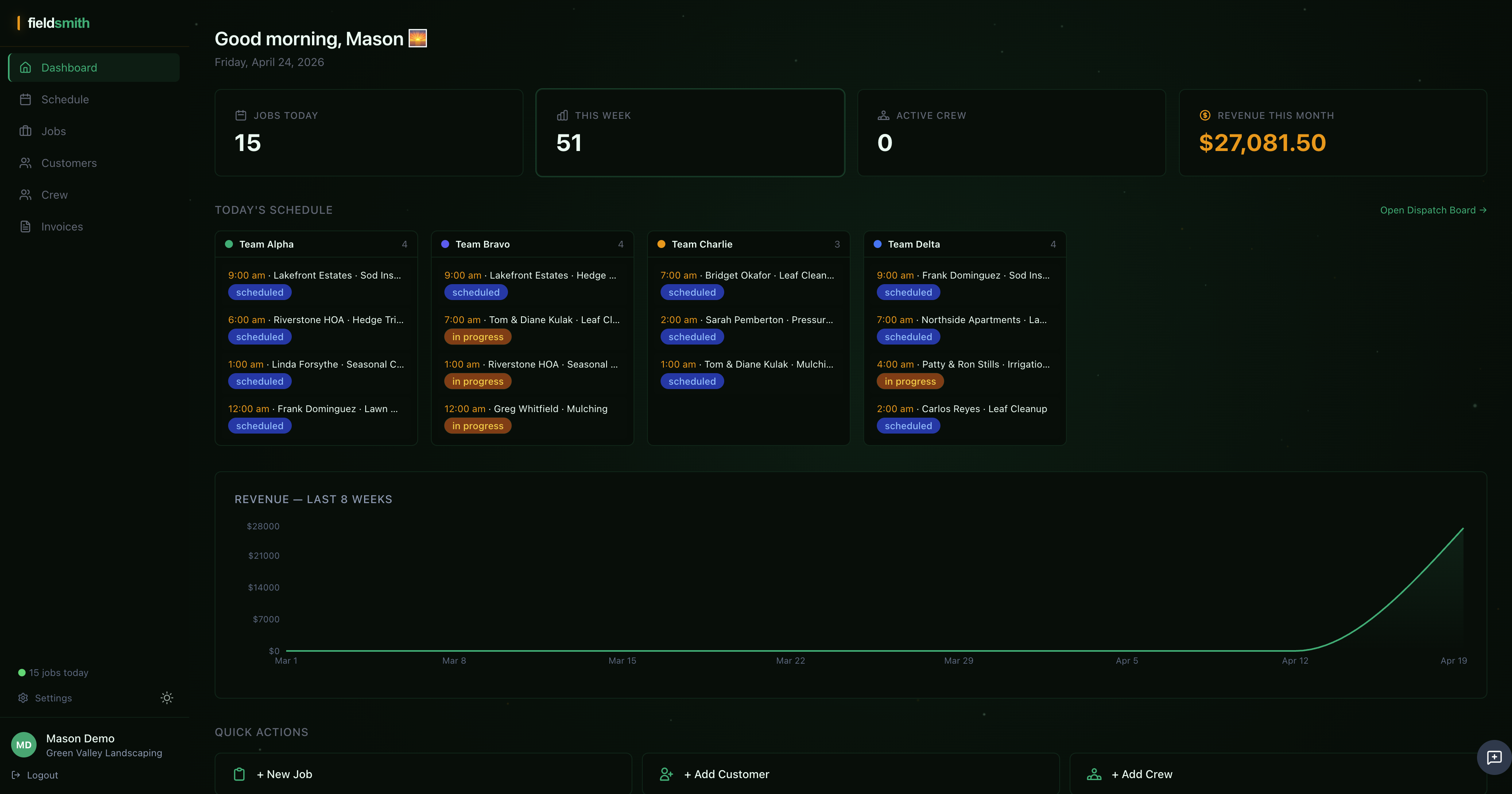The image size is (1512, 794).
Task: Click the $27,081.50 revenue figure
Action: [1262, 143]
